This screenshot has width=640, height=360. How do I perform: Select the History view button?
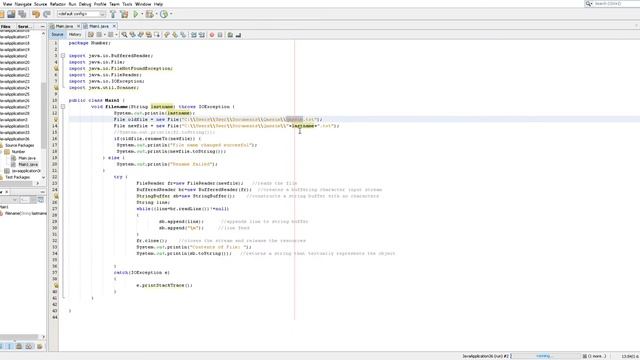pyautogui.click(x=75, y=35)
